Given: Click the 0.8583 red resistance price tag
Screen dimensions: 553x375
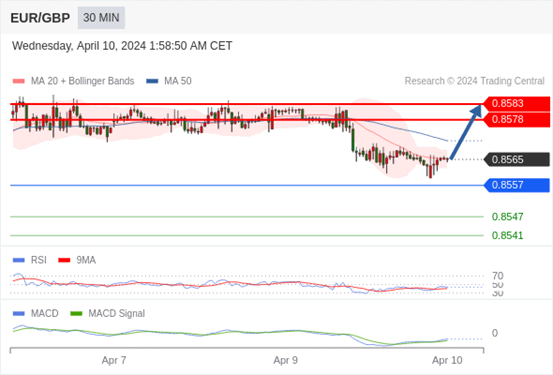Looking at the screenshot, I should 516,104.
